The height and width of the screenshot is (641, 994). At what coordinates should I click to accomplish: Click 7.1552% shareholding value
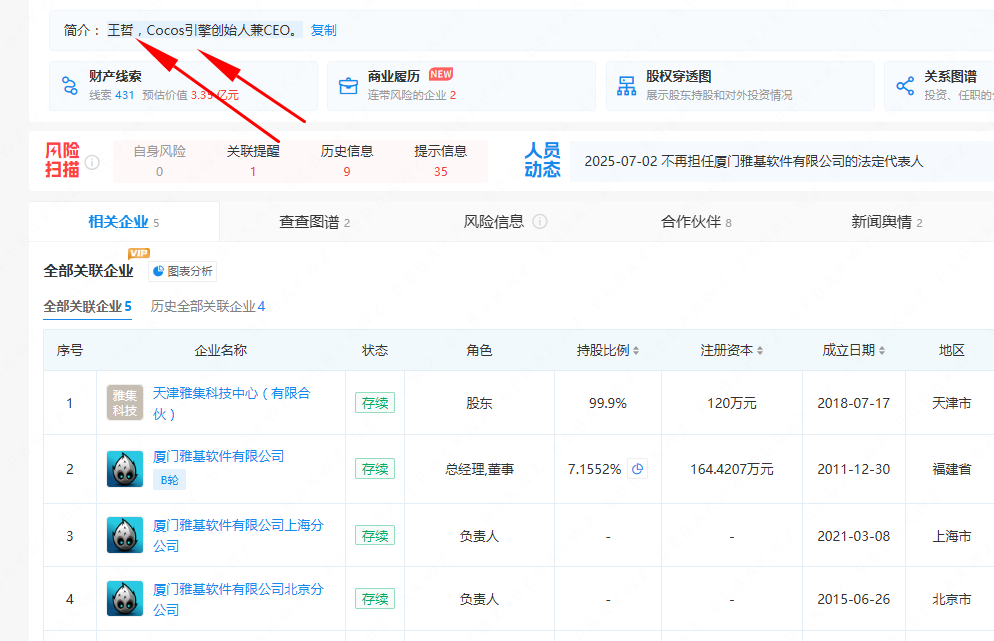tap(594, 469)
